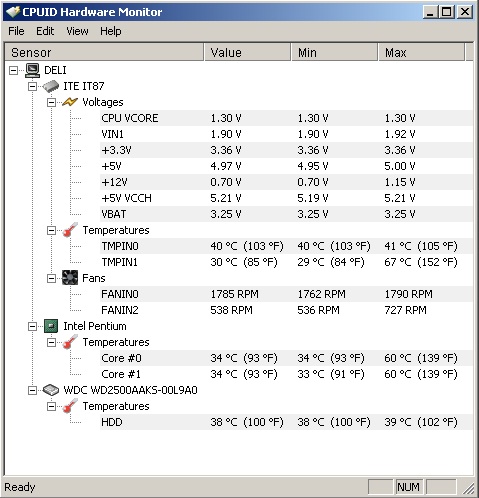Minimize the Hardware Monitor window
479x498 pixels.
(x=430, y=12)
